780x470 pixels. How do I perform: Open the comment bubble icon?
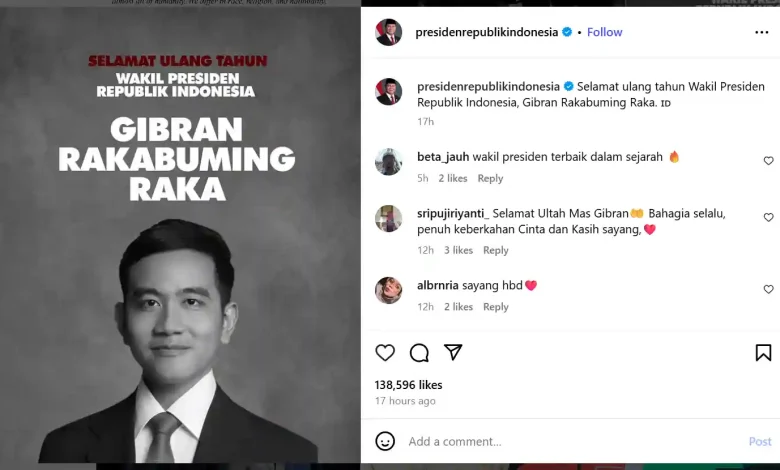coord(419,353)
